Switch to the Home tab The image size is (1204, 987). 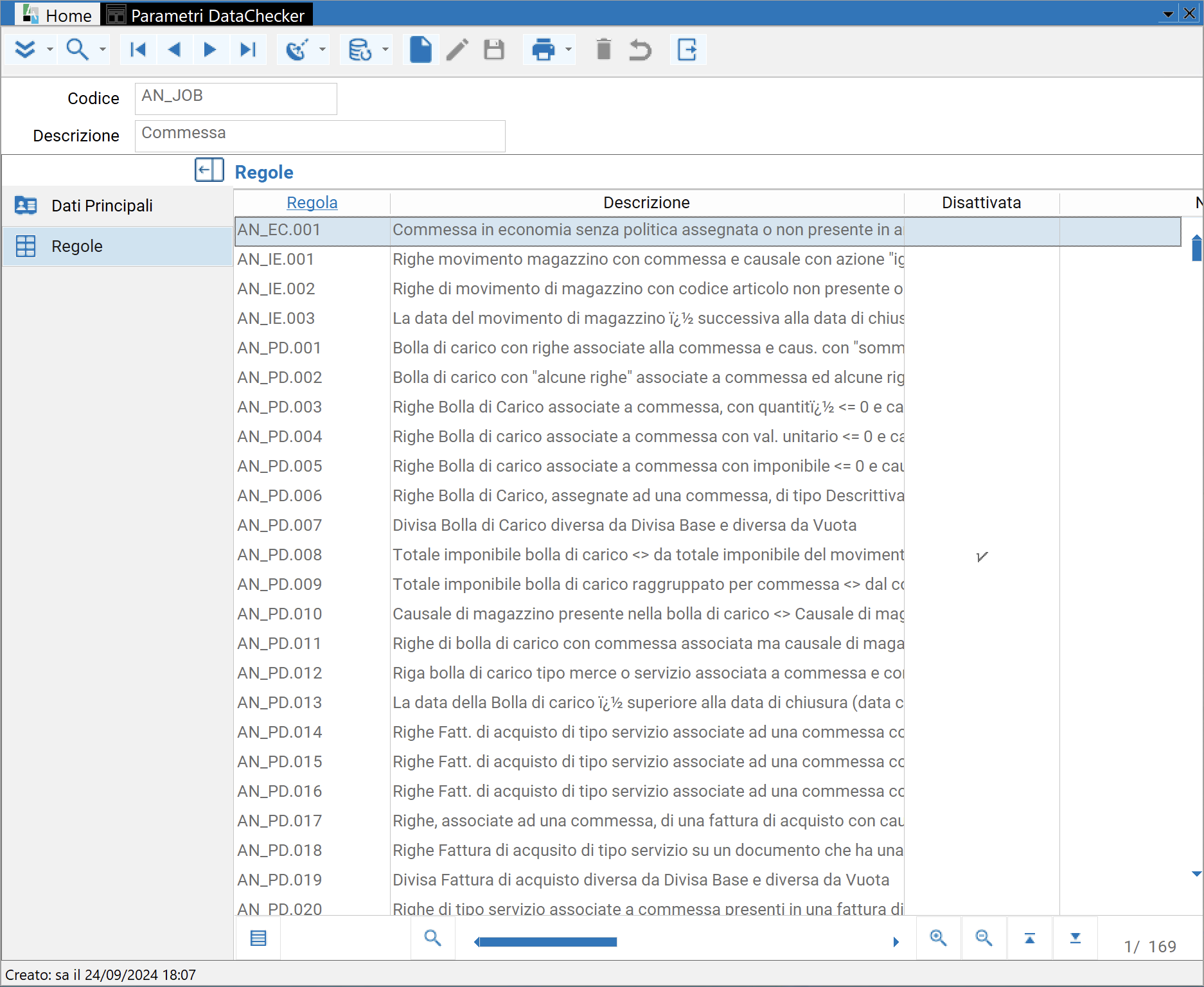tap(57, 14)
